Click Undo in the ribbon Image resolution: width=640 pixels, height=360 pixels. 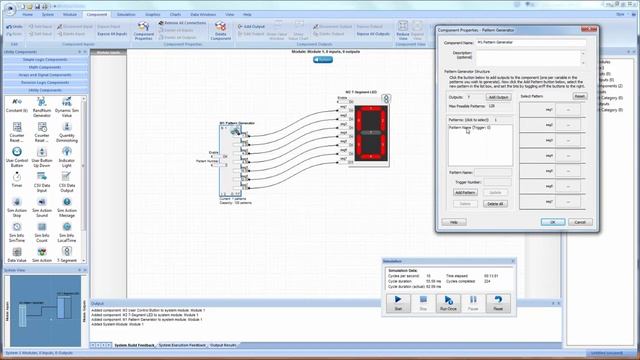click(14, 27)
